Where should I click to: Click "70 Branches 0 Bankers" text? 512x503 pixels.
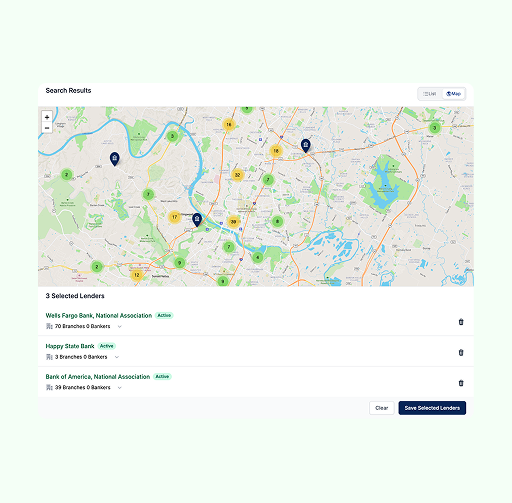click(x=82, y=326)
